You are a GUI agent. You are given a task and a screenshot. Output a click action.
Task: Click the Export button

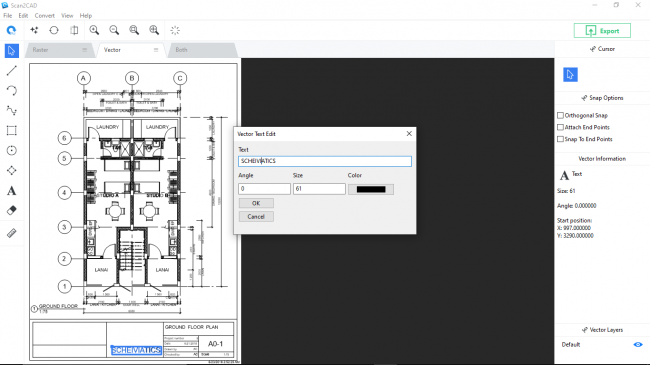[602, 31]
